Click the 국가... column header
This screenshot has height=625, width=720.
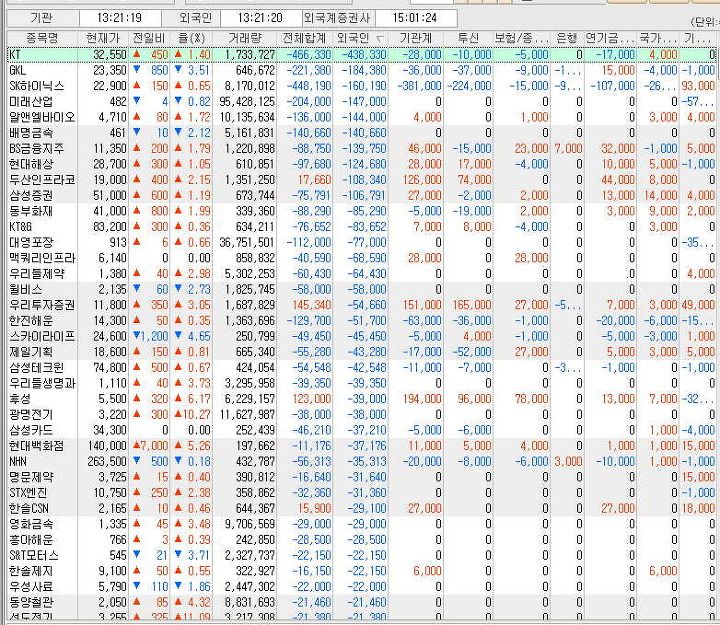coord(658,39)
